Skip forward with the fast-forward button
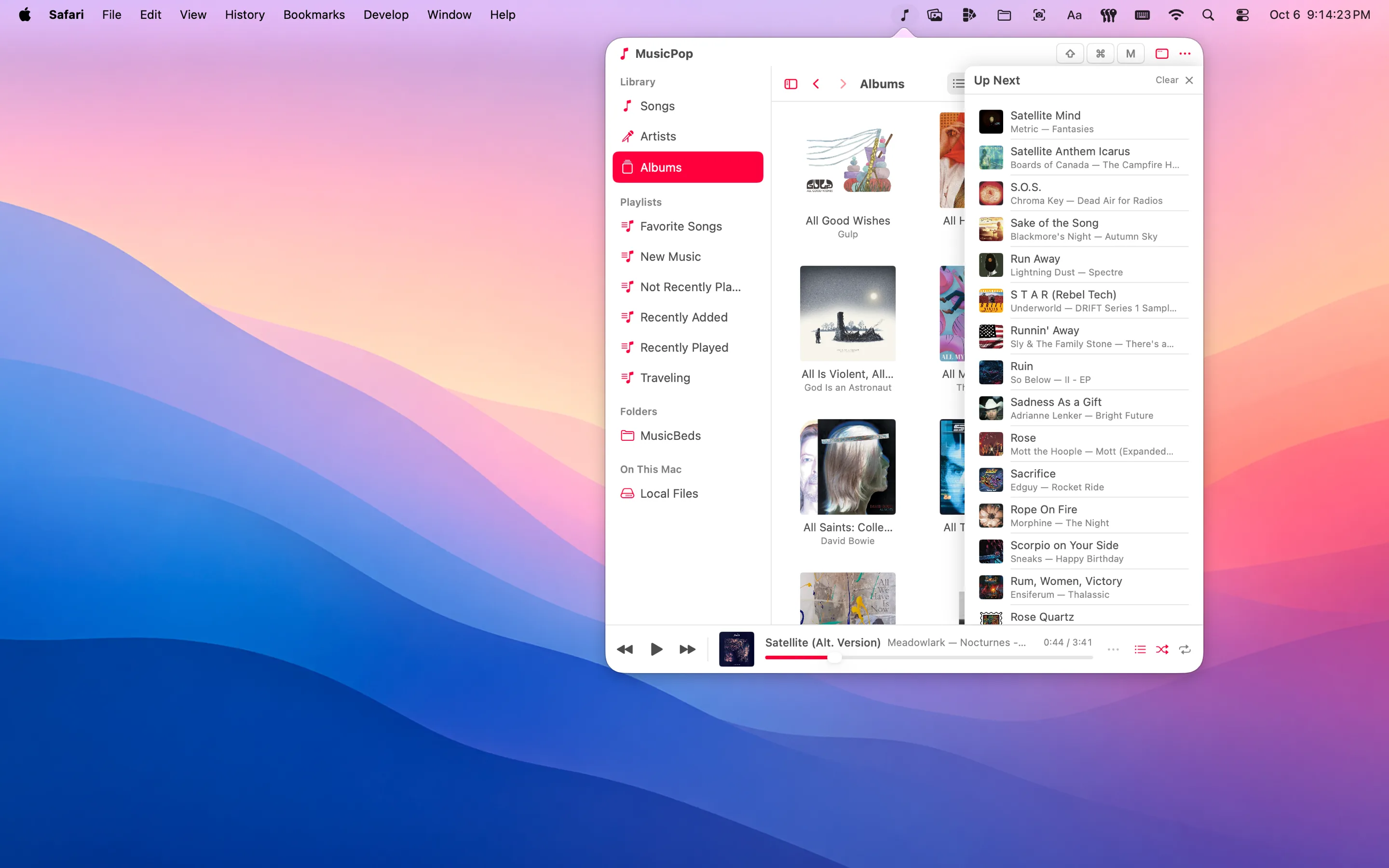1389x868 pixels. click(687, 649)
